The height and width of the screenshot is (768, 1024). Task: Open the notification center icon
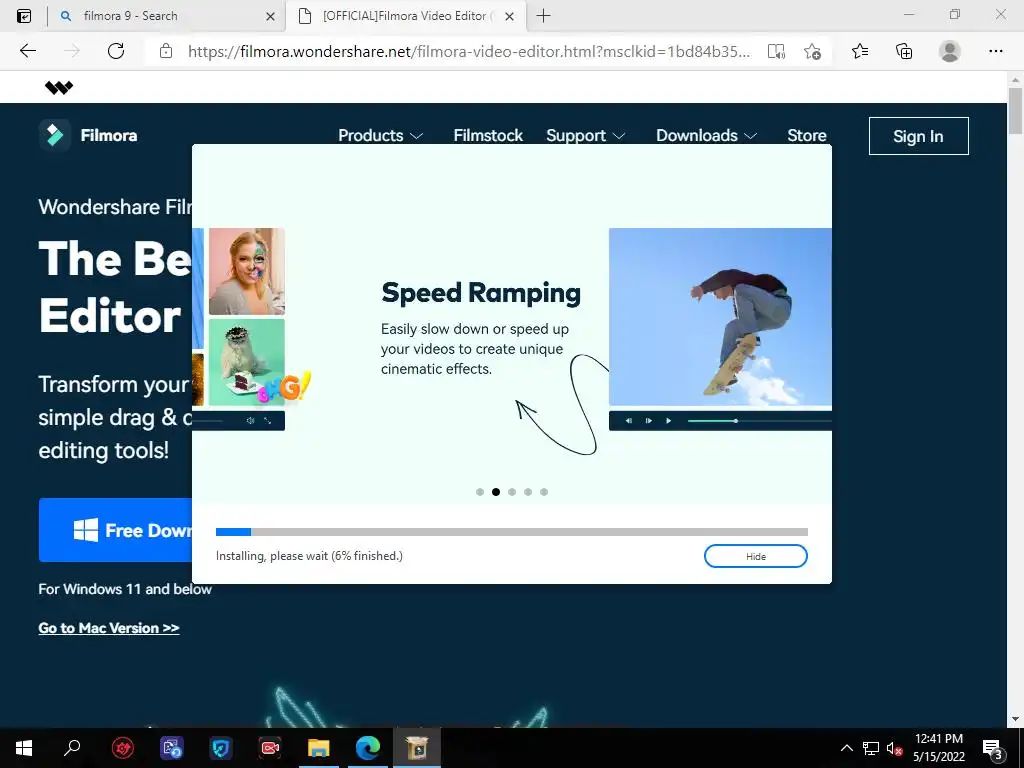tap(993, 748)
